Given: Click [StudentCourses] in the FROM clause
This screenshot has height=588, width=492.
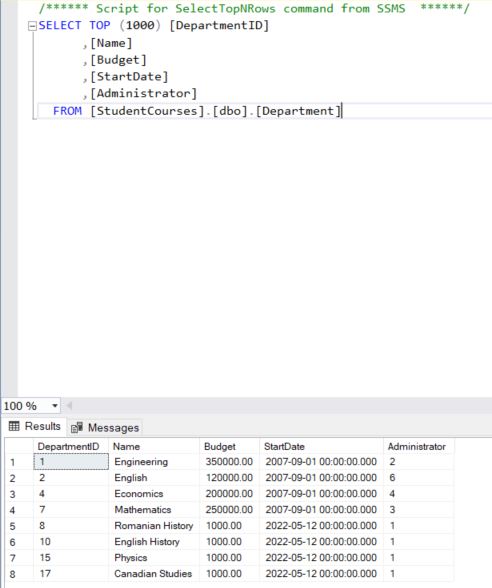Looking at the screenshot, I should (x=147, y=111).
